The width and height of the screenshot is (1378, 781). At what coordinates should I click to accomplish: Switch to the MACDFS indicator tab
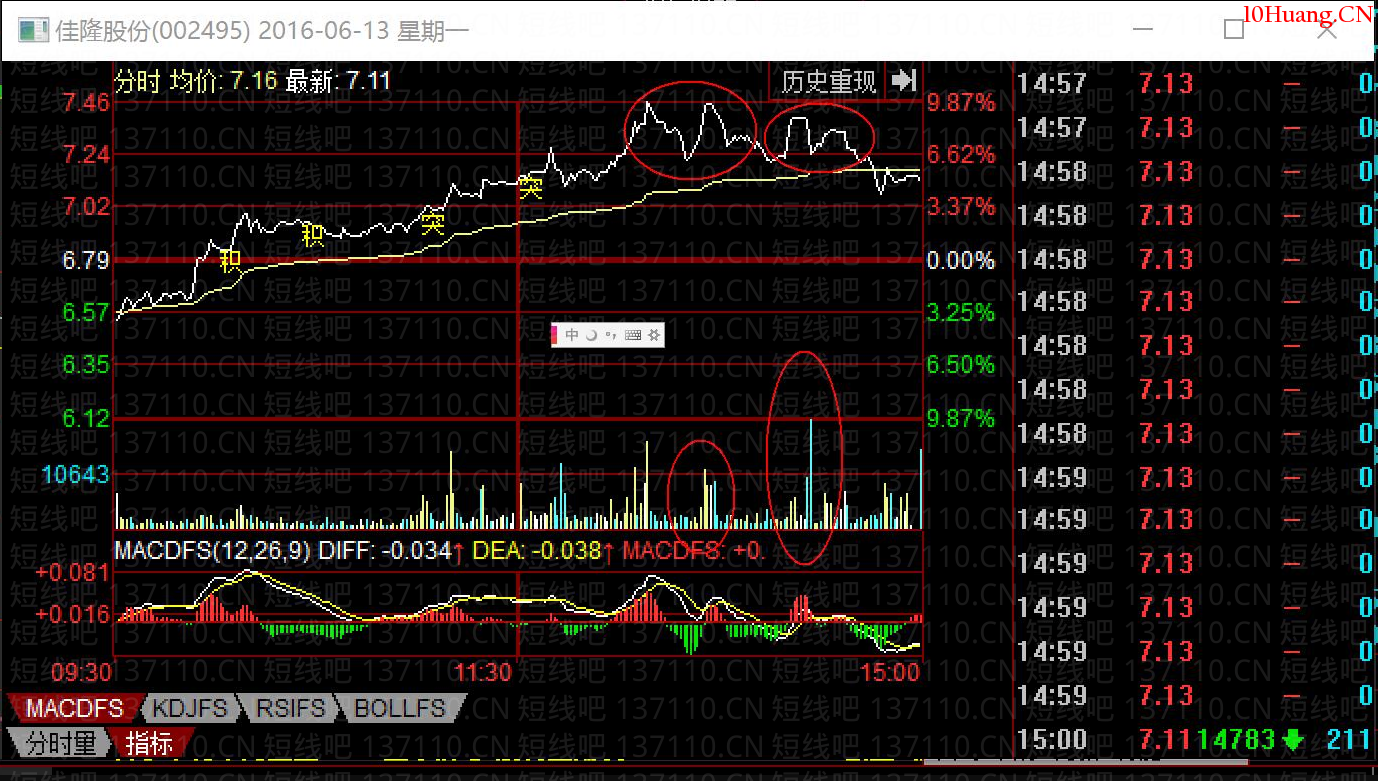74,709
